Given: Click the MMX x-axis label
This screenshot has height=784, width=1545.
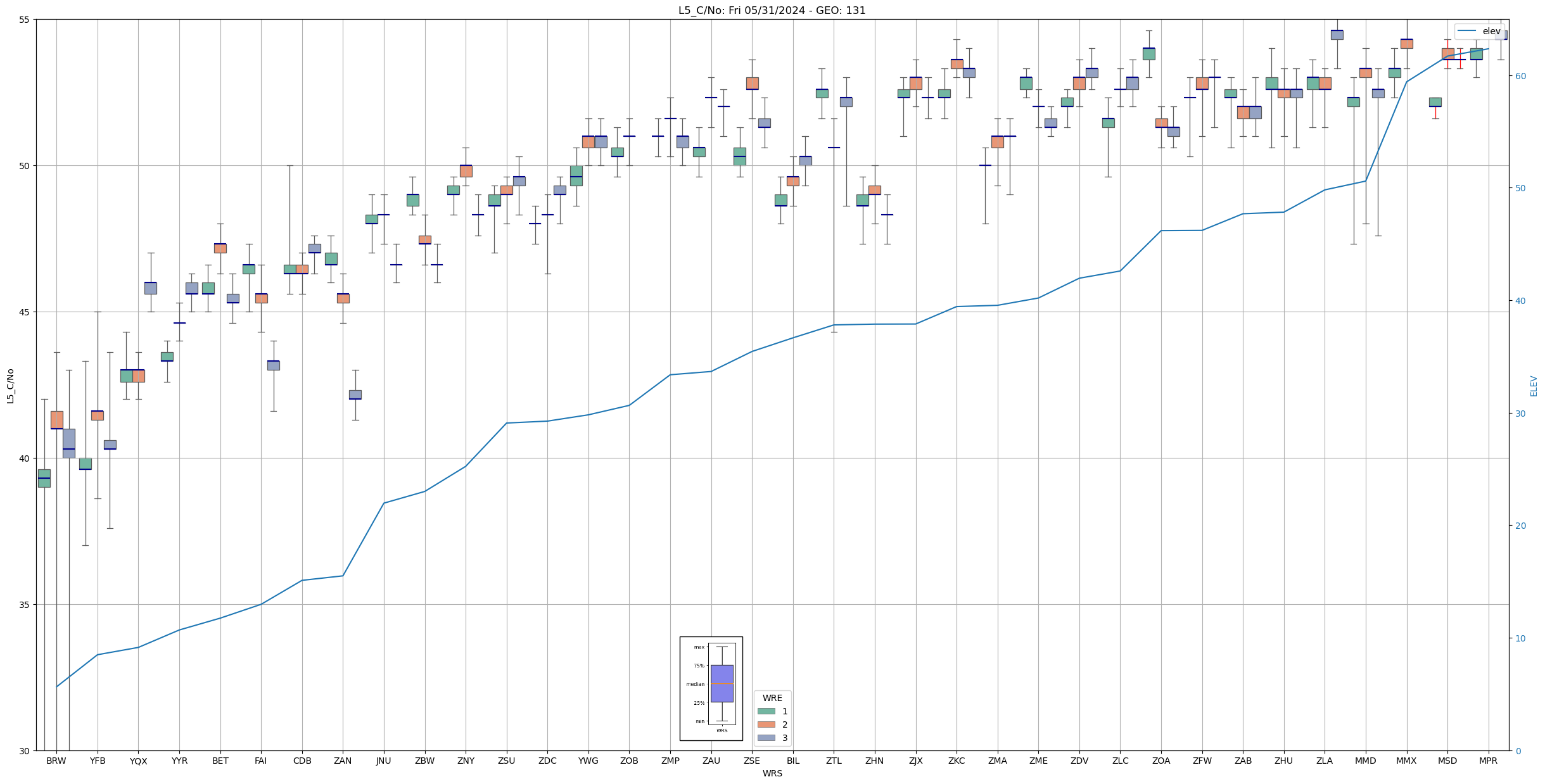Looking at the screenshot, I should (x=1406, y=761).
